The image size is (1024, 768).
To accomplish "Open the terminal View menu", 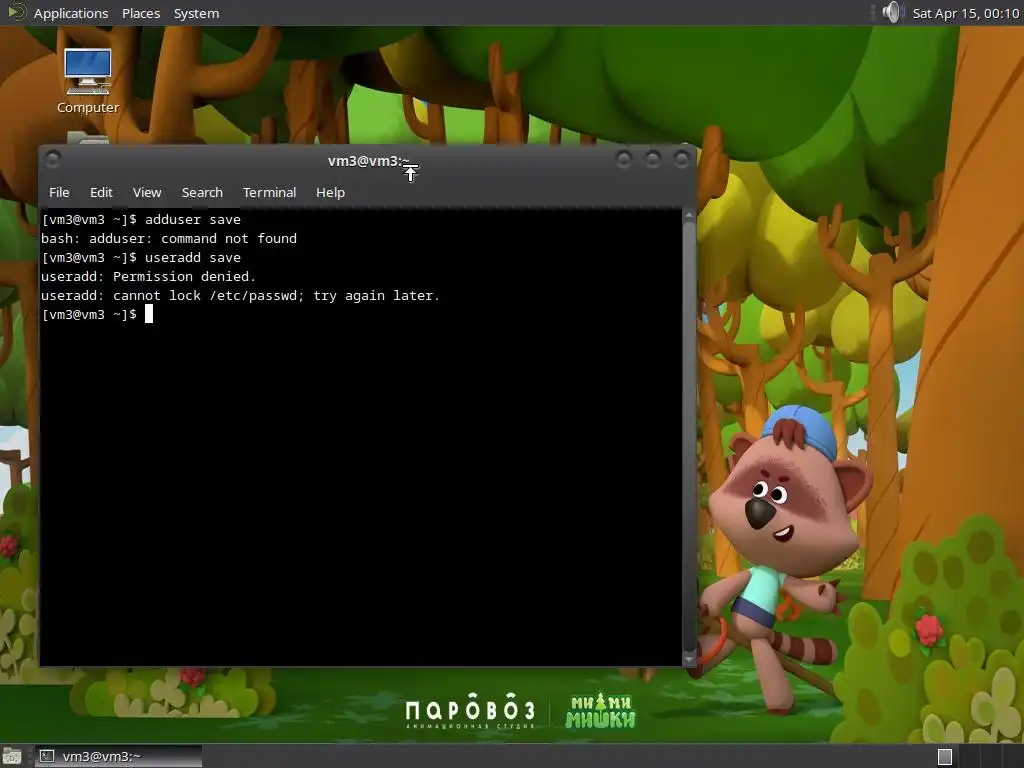I will pos(147,193).
